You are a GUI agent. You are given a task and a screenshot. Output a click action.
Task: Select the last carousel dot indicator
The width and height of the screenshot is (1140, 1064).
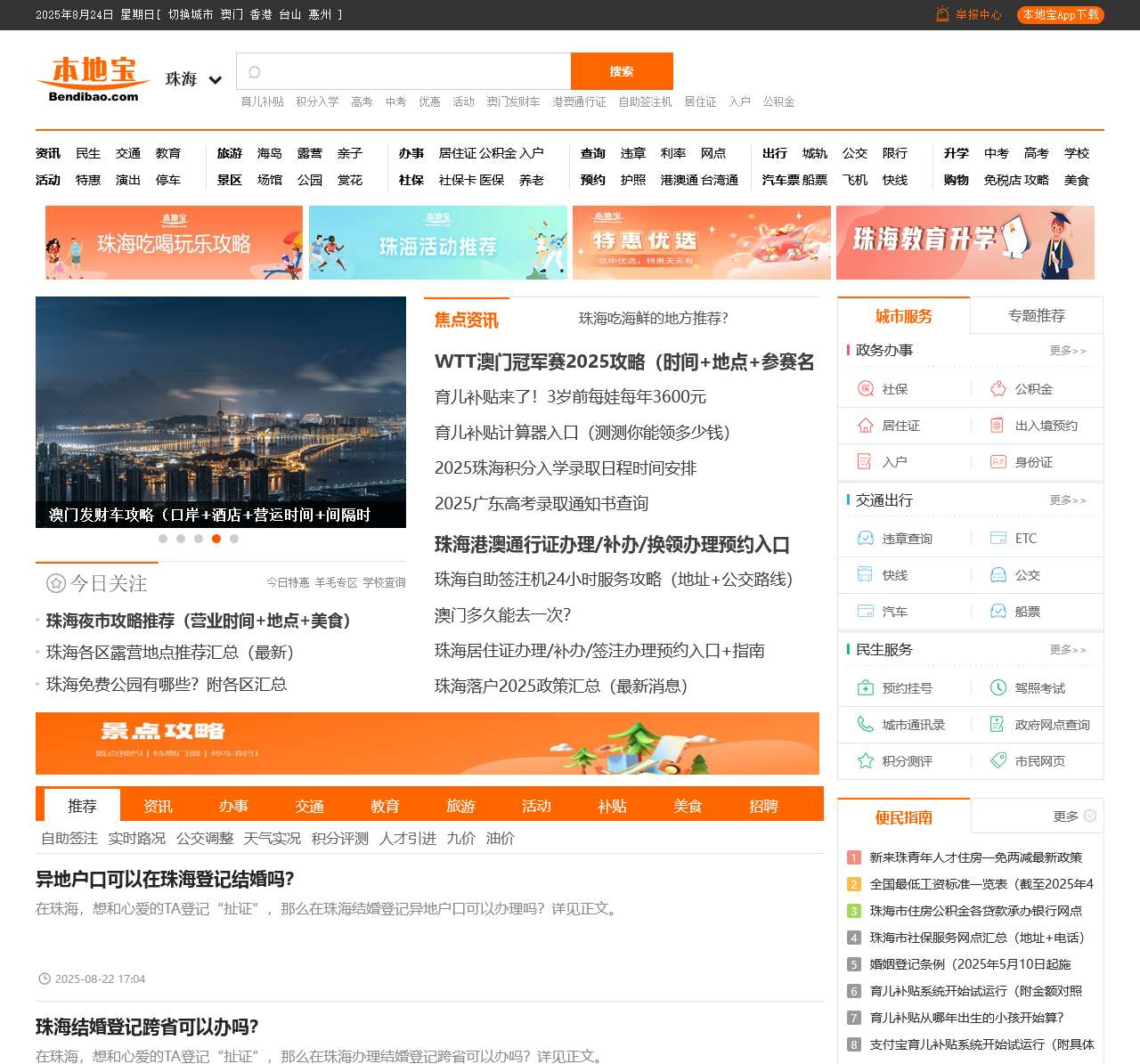coord(234,539)
